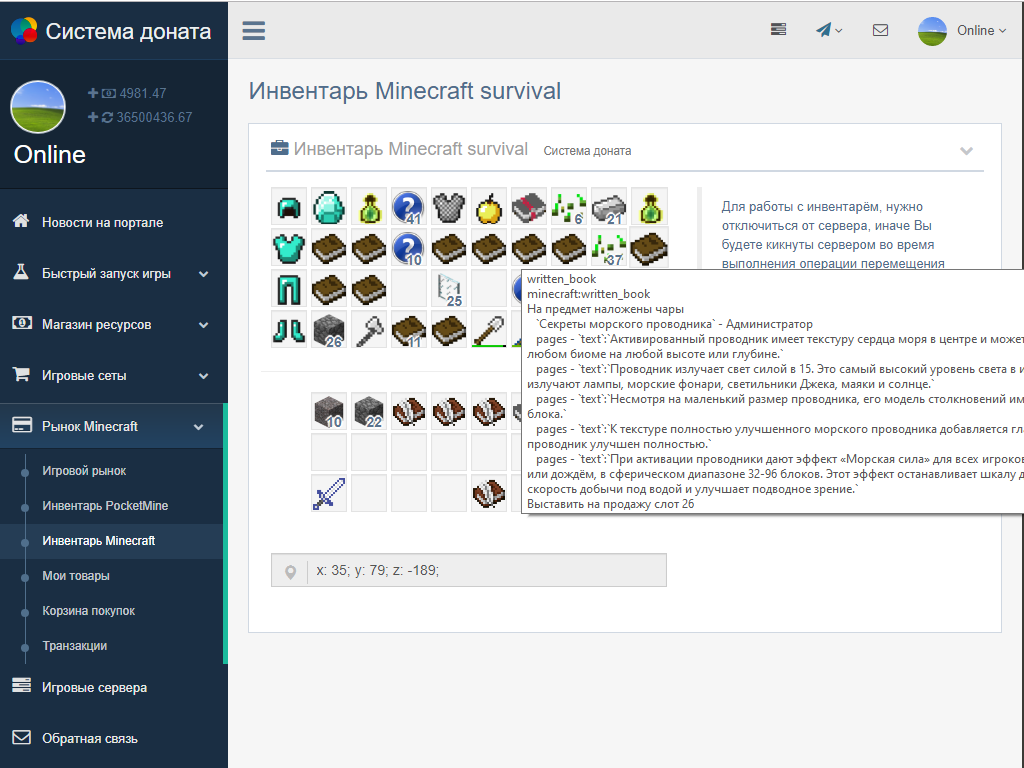Image resolution: width=1024 pixels, height=768 pixels.
Task: Click the server list icon in header
Action: click(778, 30)
